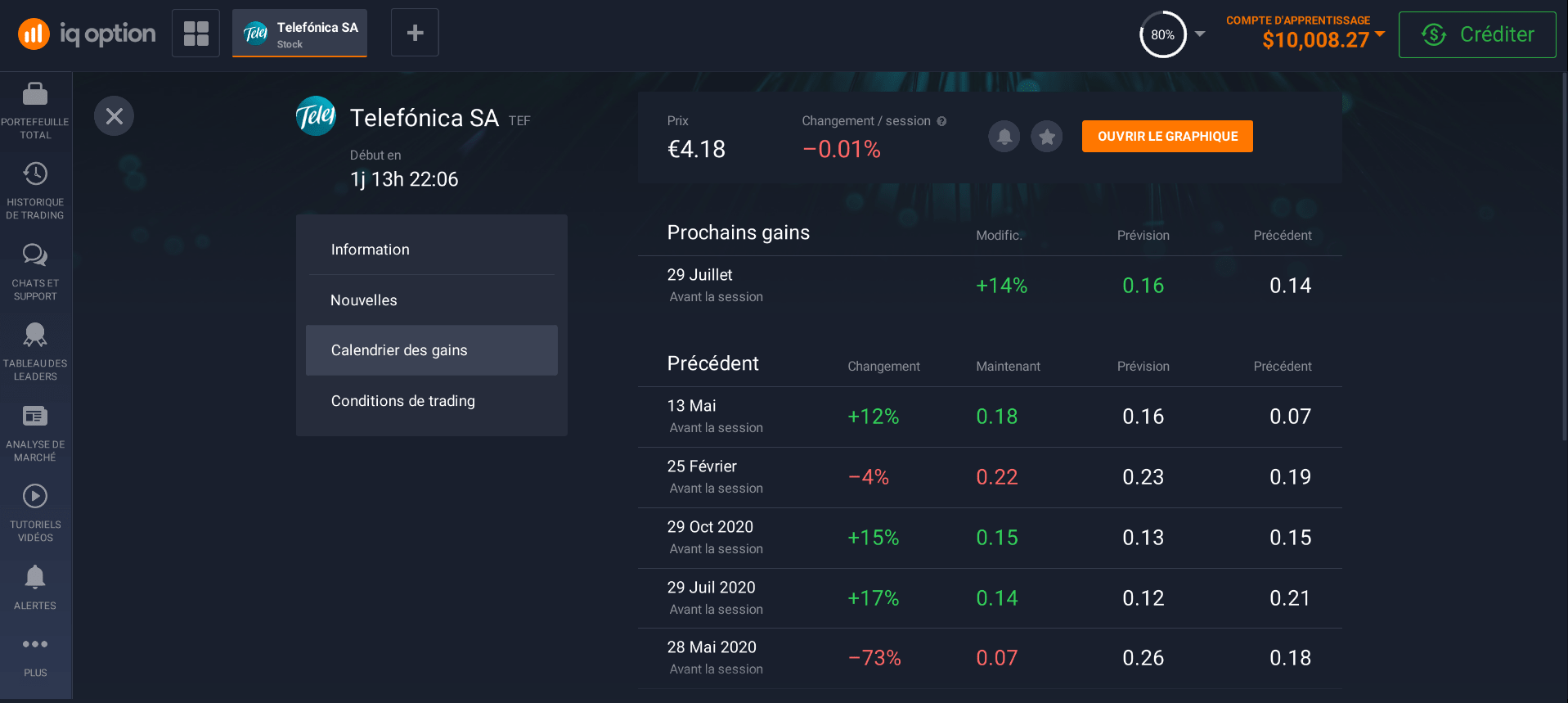Open Alertes in the sidebar
The width and height of the screenshot is (1568, 703).
coord(35,588)
